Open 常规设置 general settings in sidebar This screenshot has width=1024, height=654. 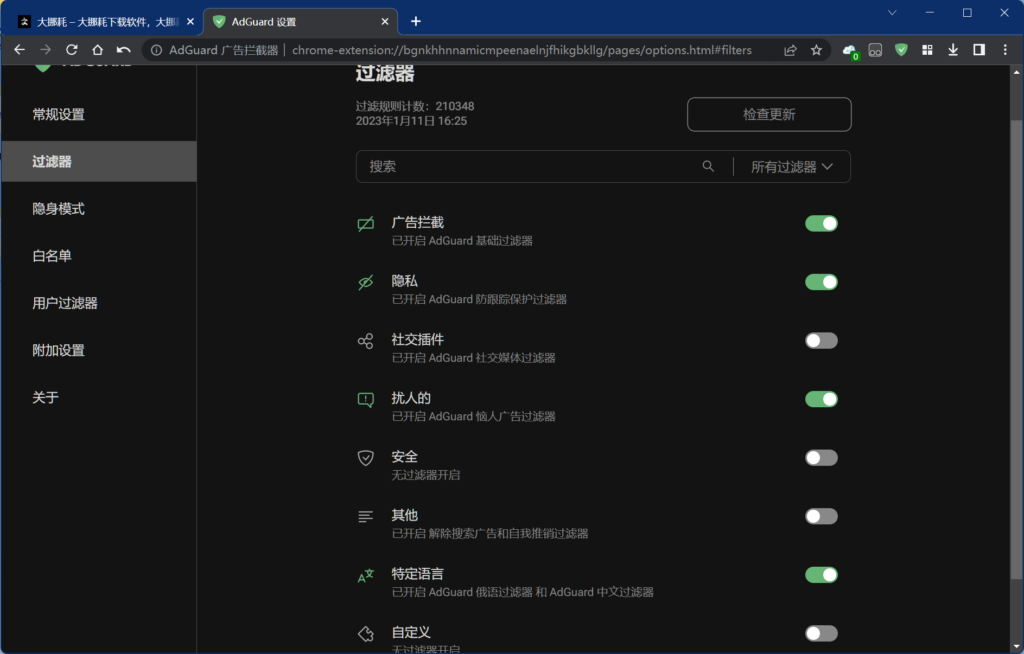coord(58,115)
